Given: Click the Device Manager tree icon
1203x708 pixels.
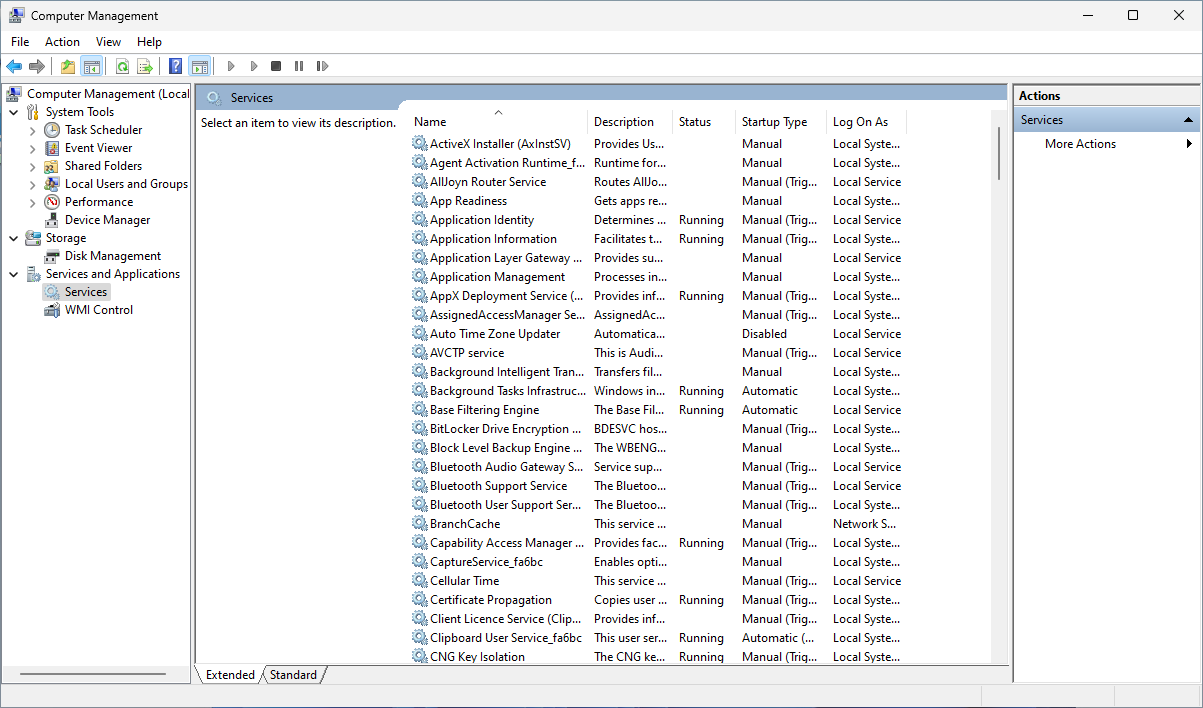Looking at the screenshot, I should pyautogui.click(x=52, y=220).
